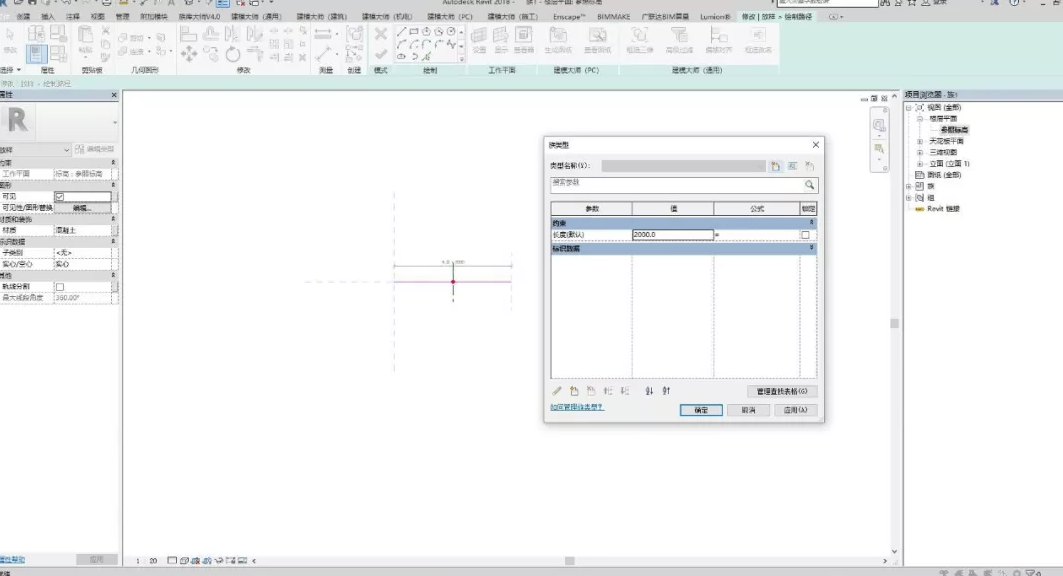Click formula cell for 长度 parameter
Image resolution: width=1063 pixels, height=576 pixels.
coord(757,234)
